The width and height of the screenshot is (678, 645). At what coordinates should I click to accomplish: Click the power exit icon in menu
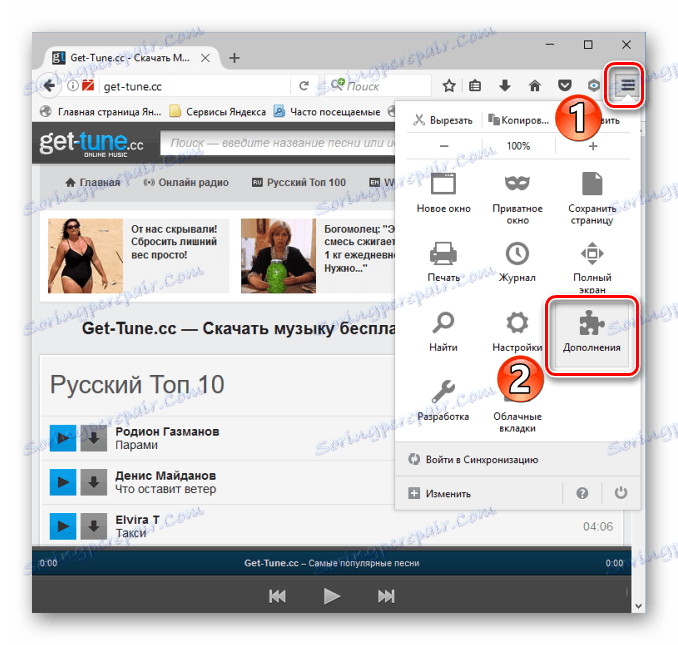(x=621, y=493)
